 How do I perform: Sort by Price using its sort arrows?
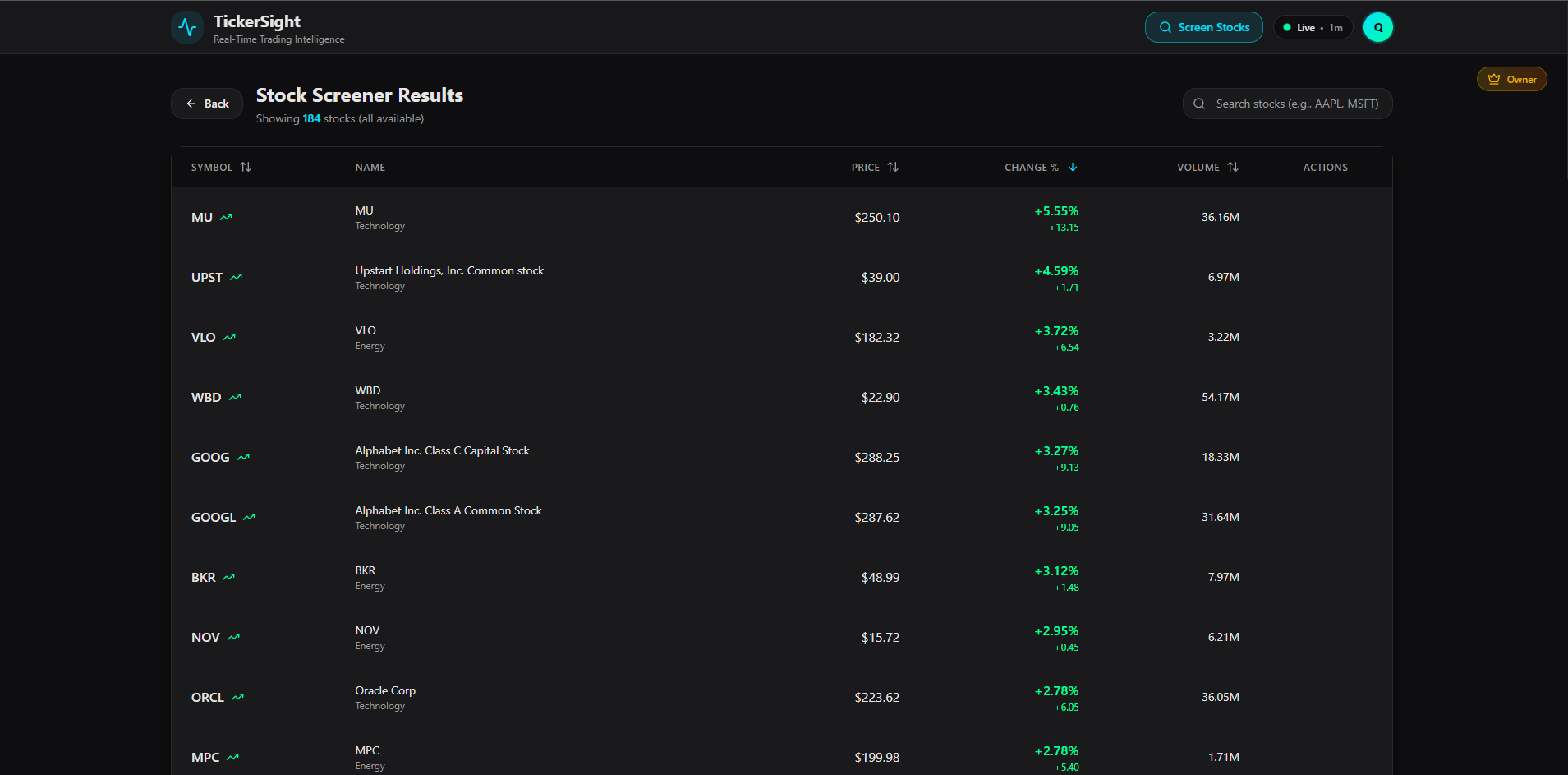tap(893, 167)
